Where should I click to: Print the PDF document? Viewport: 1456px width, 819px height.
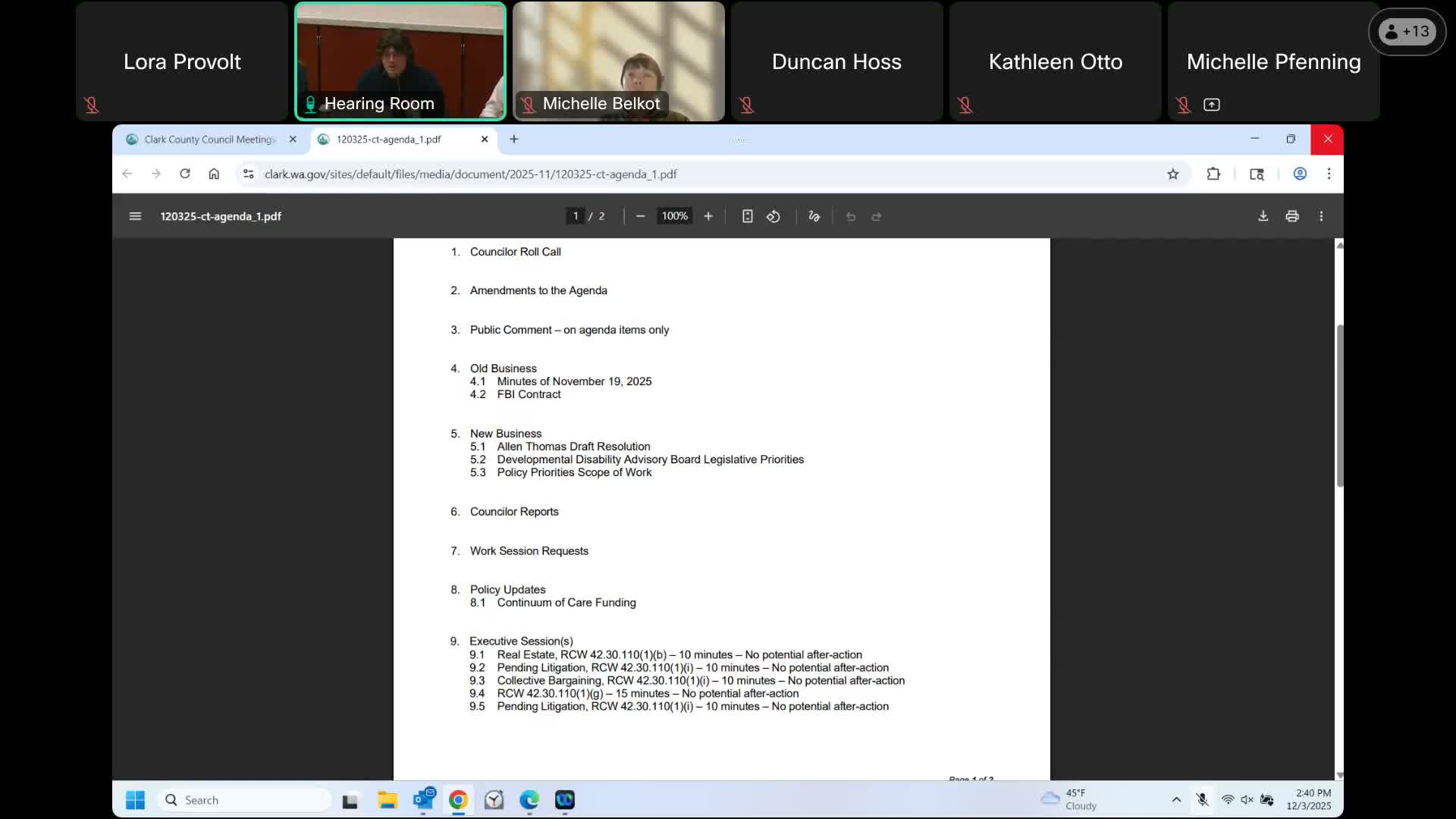(1292, 216)
